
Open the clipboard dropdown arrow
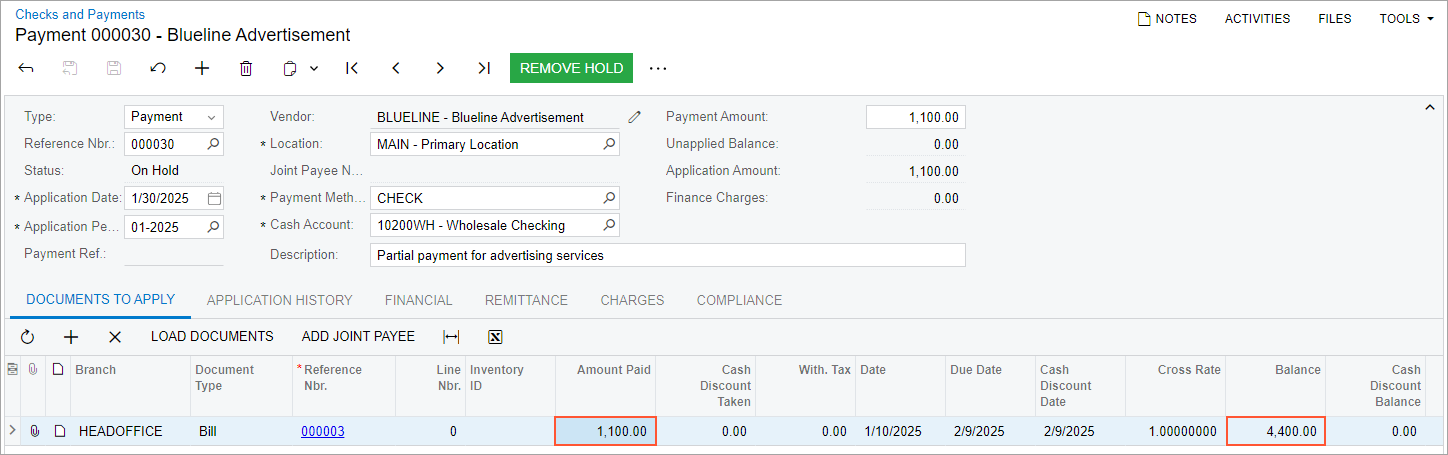tap(314, 68)
